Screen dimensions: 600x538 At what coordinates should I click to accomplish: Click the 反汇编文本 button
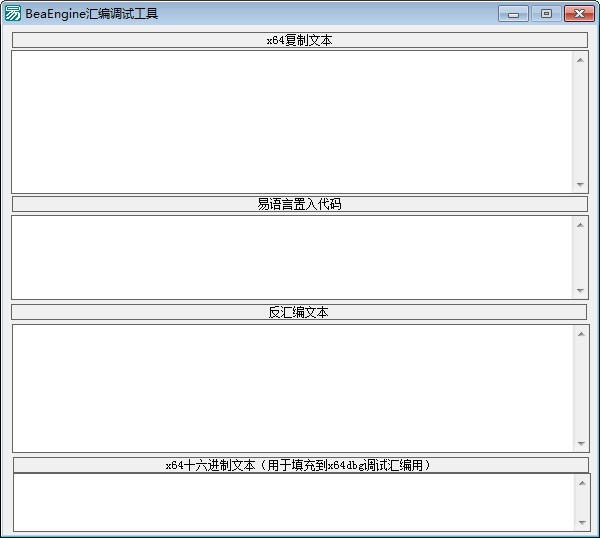[299, 312]
